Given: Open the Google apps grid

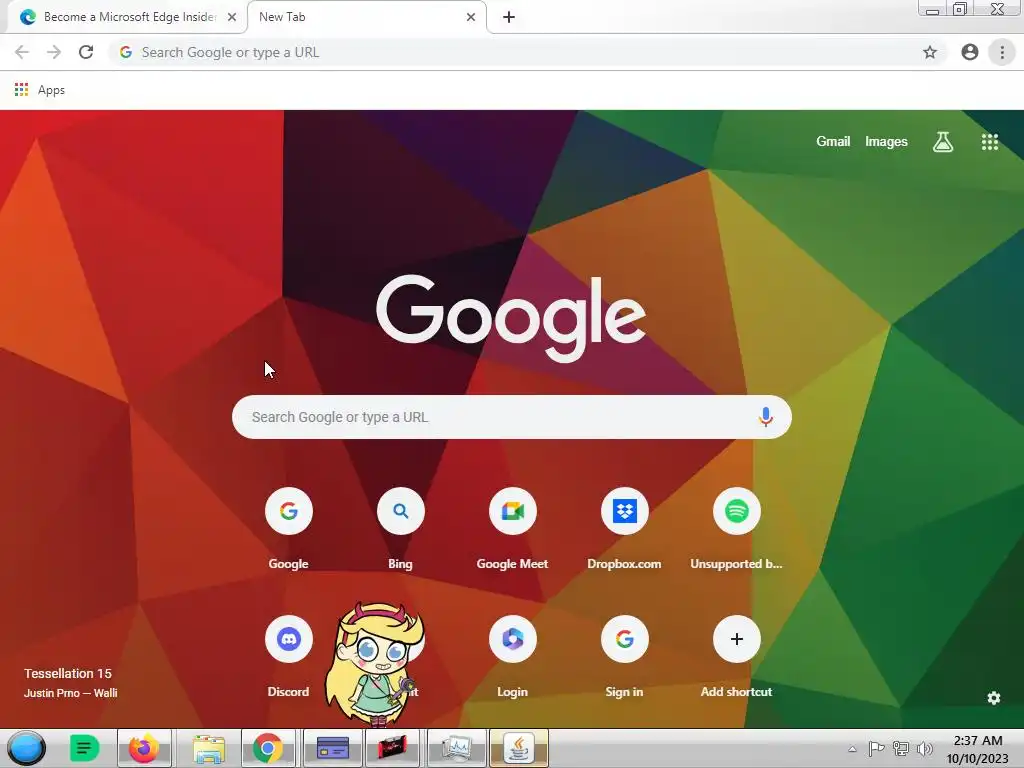Looking at the screenshot, I should 989,142.
